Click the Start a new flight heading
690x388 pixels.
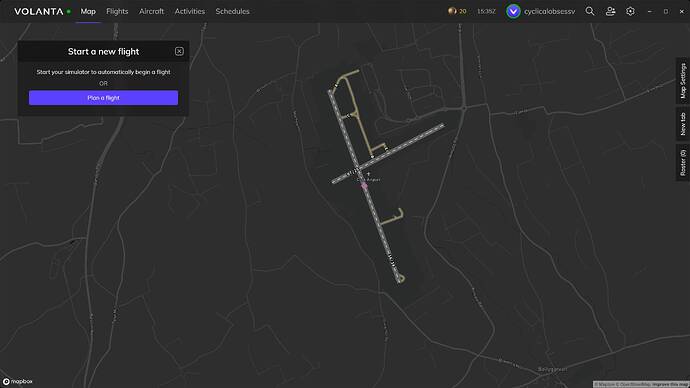[x=103, y=51]
